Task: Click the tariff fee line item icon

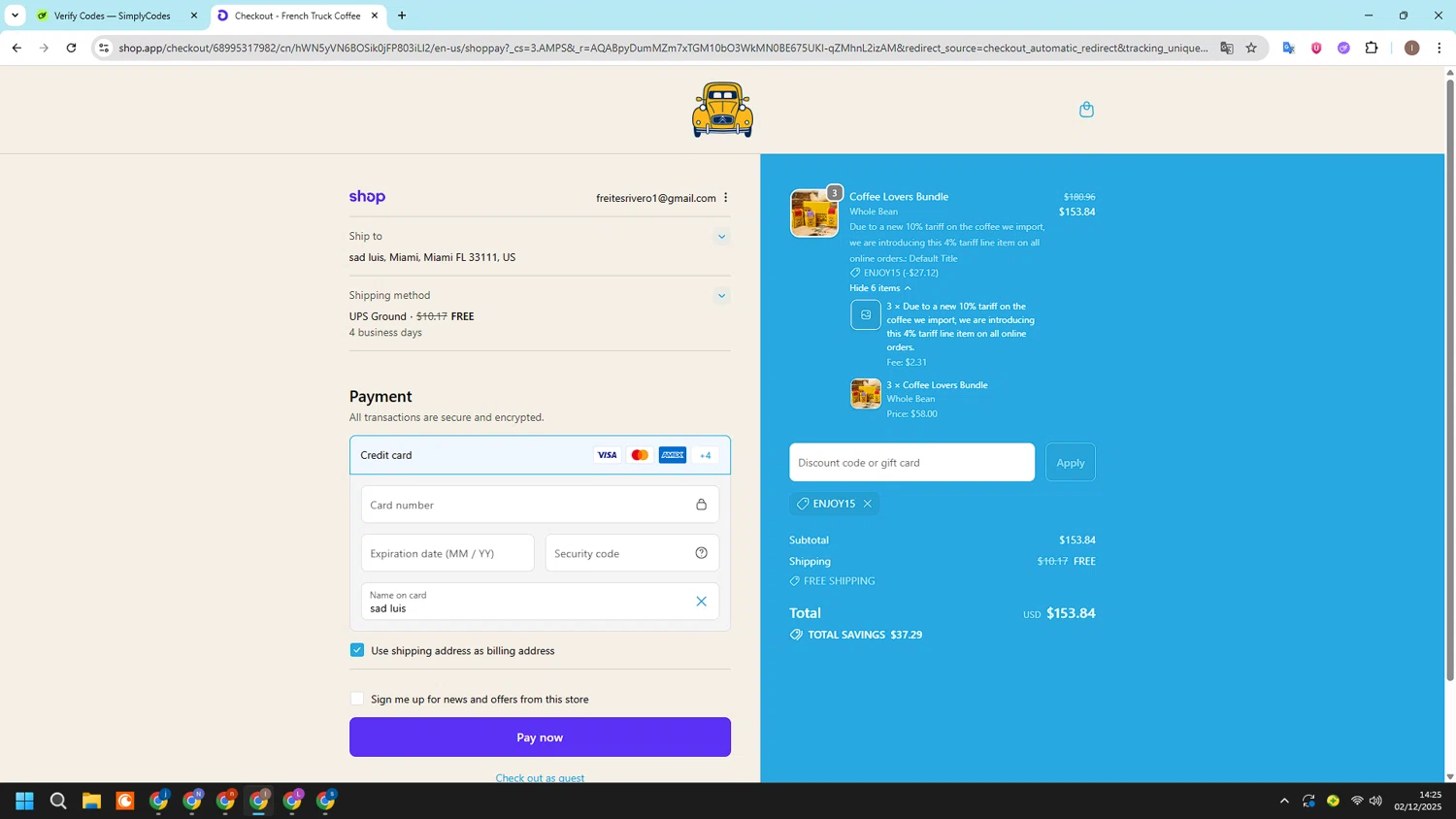Action: (866, 314)
